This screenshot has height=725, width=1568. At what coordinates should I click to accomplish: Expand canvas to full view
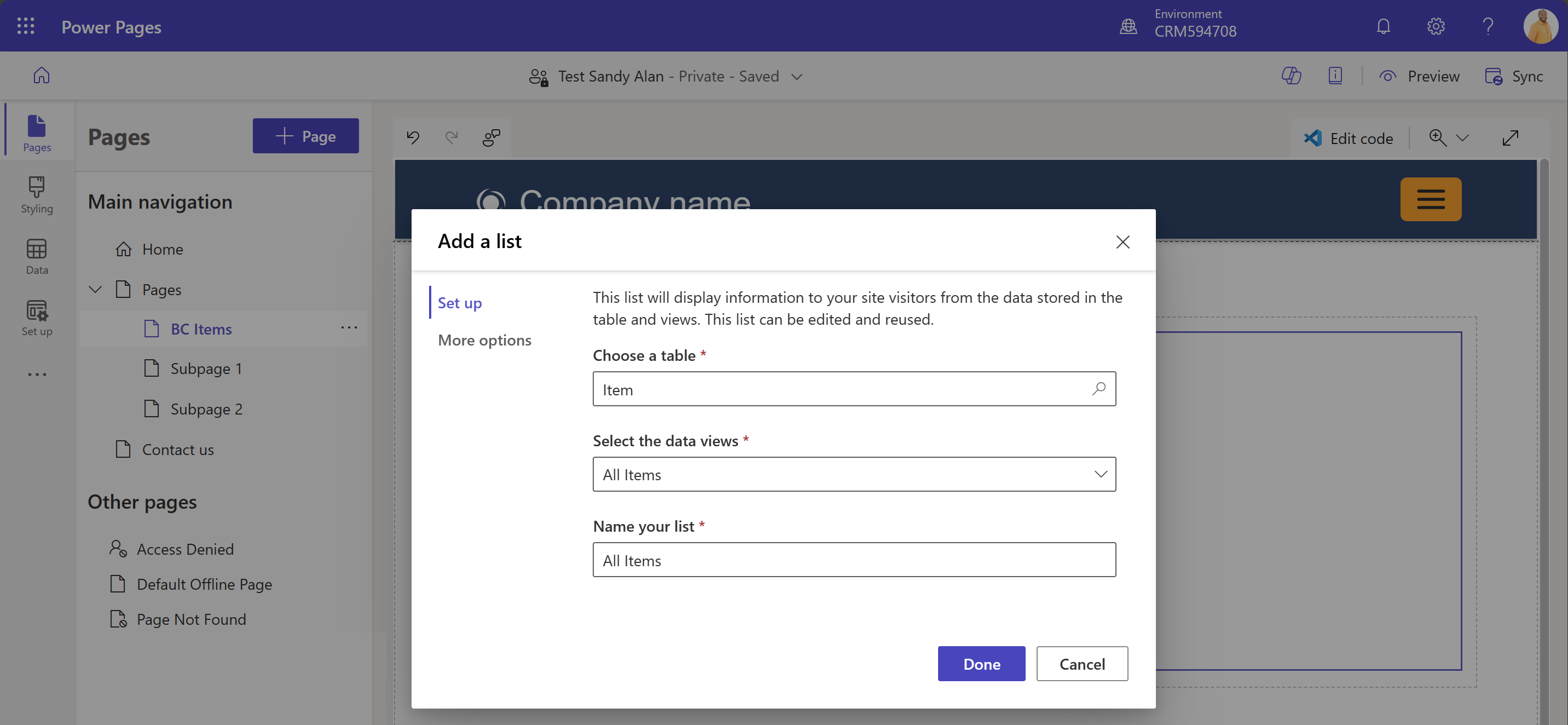coord(1510,139)
